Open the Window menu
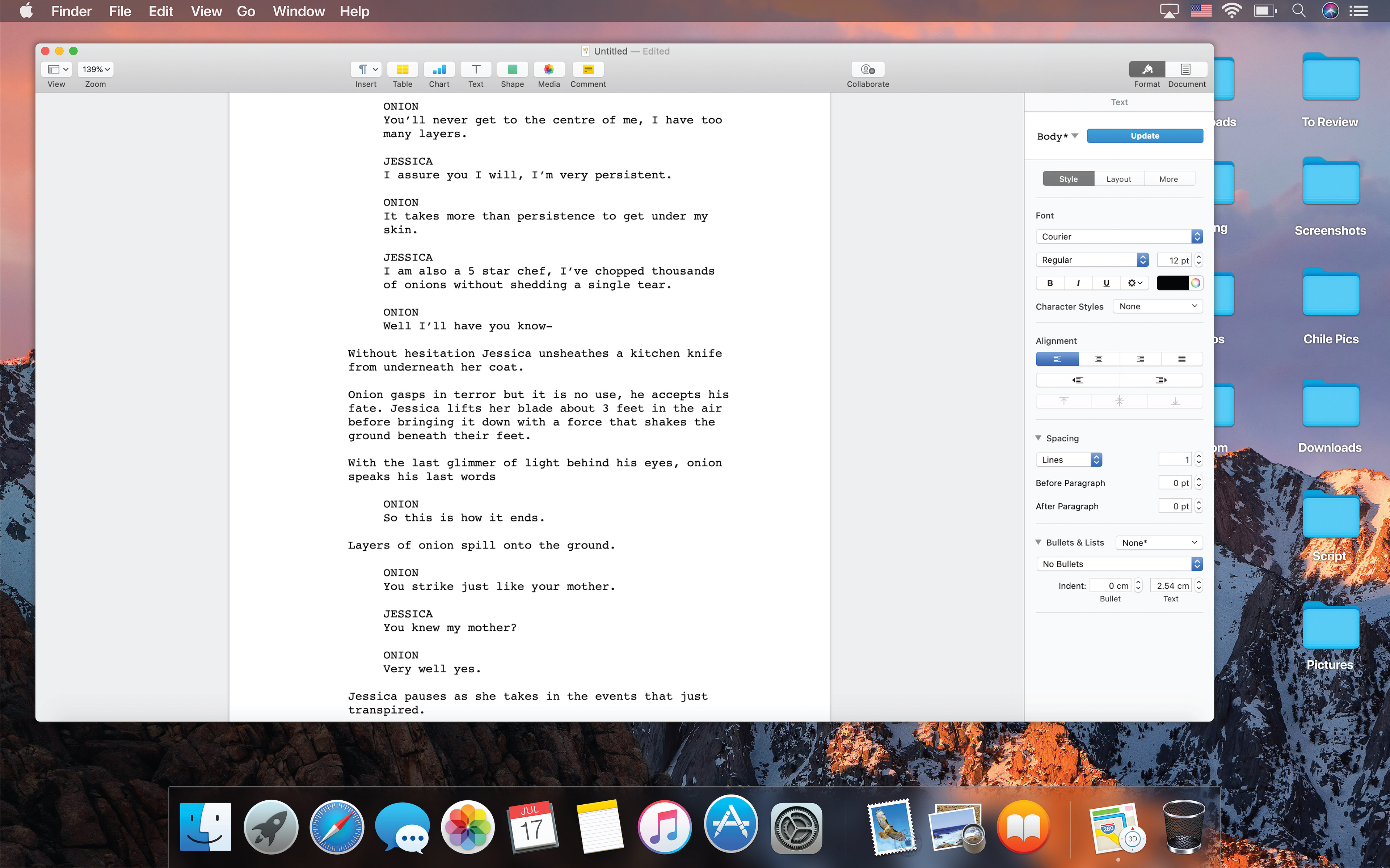This screenshot has height=868, width=1390. pos(299,12)
